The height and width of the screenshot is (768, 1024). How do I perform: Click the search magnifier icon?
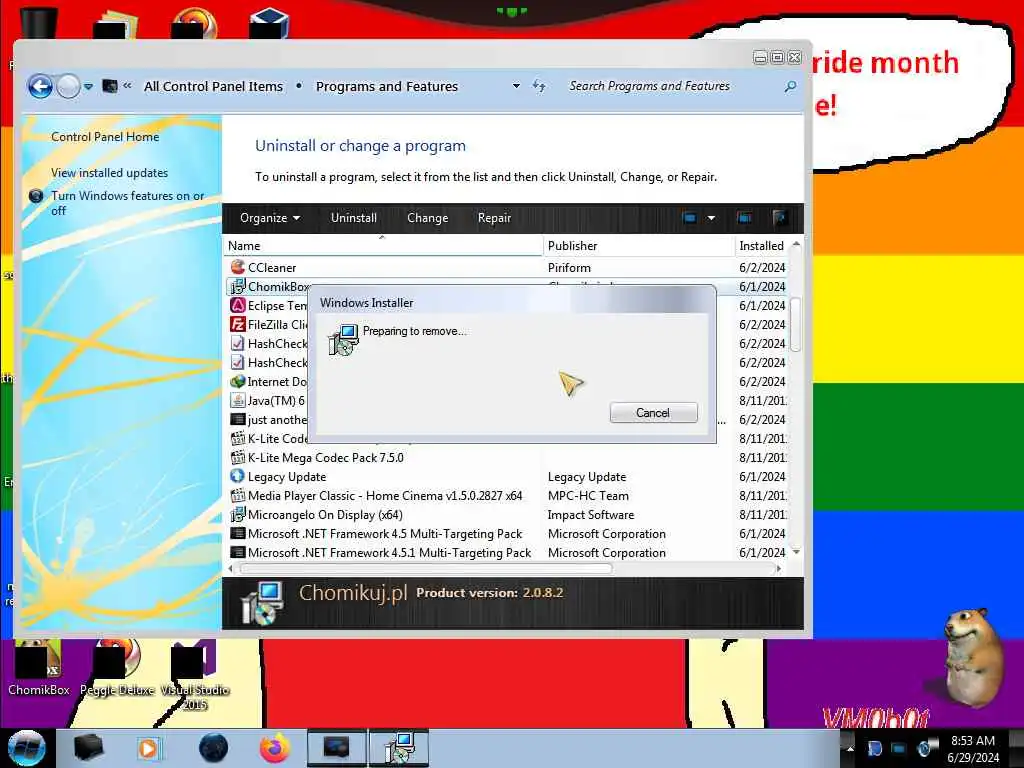point(790,86)
